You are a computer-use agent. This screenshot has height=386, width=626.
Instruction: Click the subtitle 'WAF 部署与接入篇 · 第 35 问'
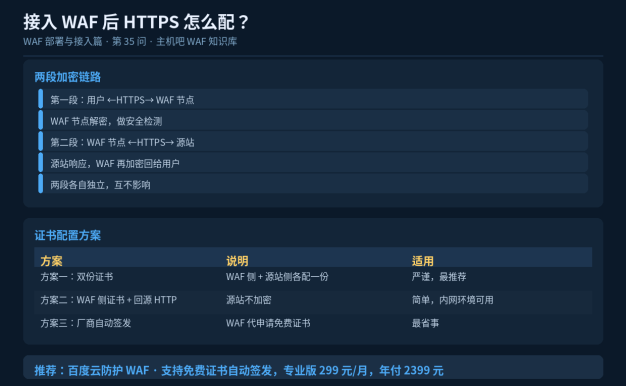tap(85, 42)
